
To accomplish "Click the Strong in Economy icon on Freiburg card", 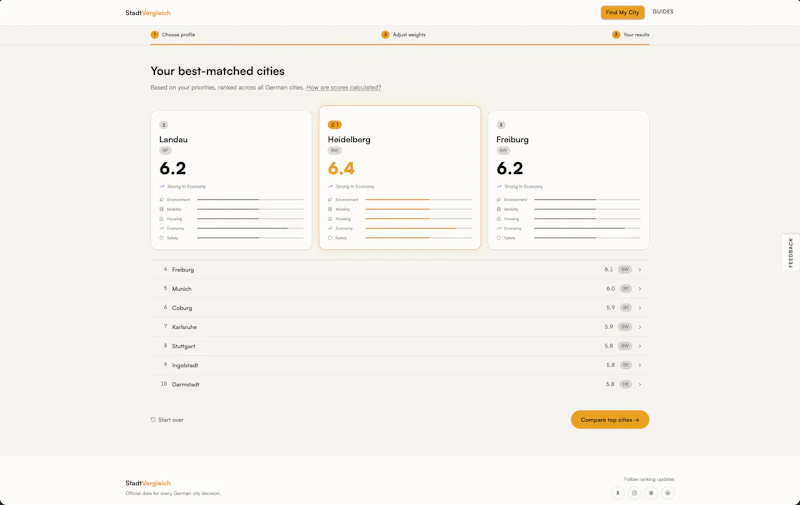I will coord(499,186).
